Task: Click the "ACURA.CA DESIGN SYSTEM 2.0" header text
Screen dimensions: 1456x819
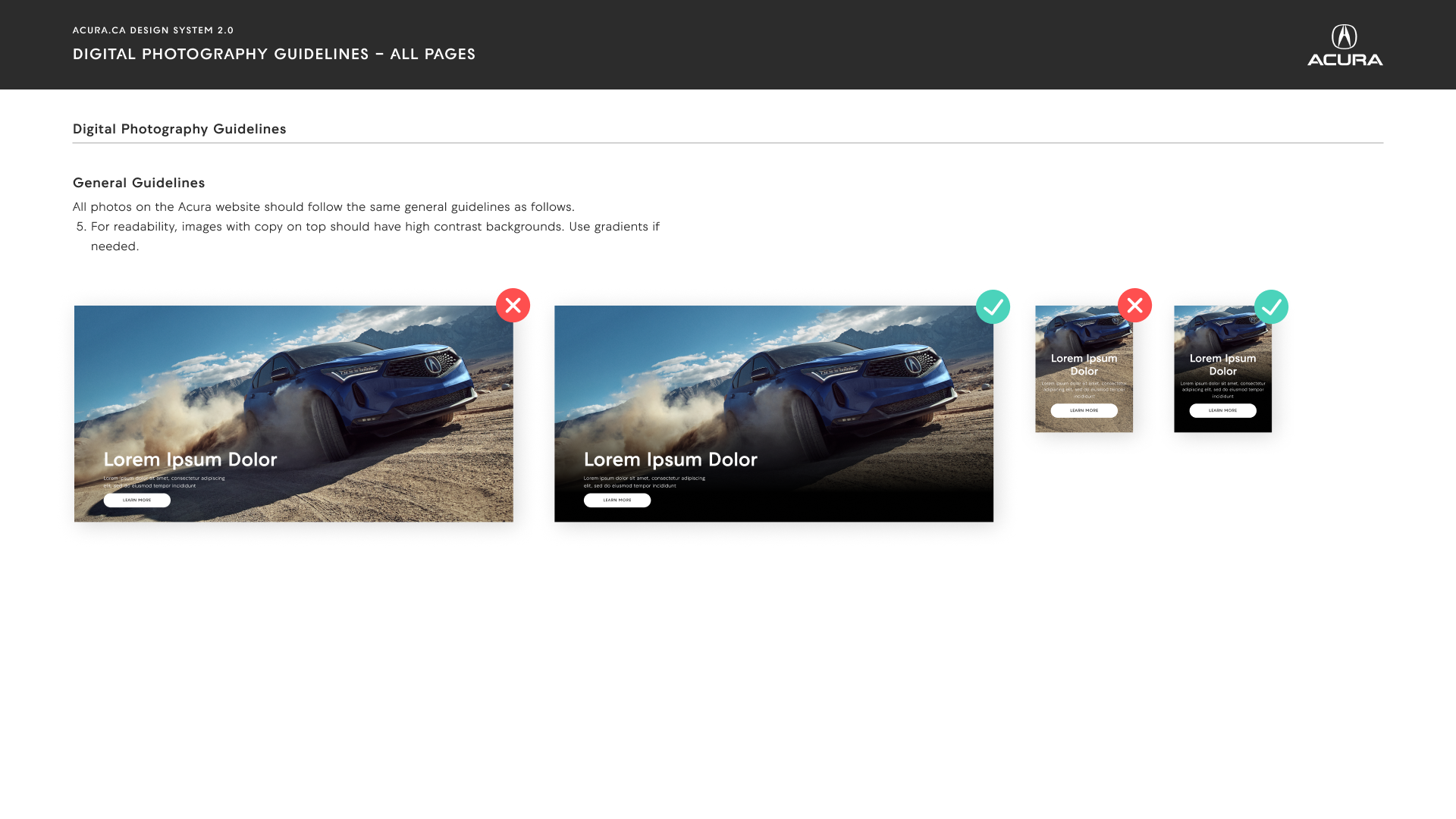Action: tap(153, 30)
